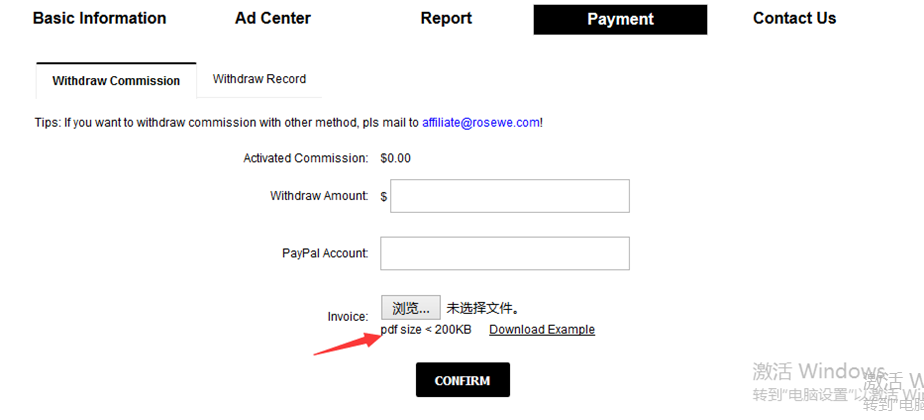This screenshot has width=924, height=420.
Task: Focus the Withdraw Amount input field
Action: (509, 196)
